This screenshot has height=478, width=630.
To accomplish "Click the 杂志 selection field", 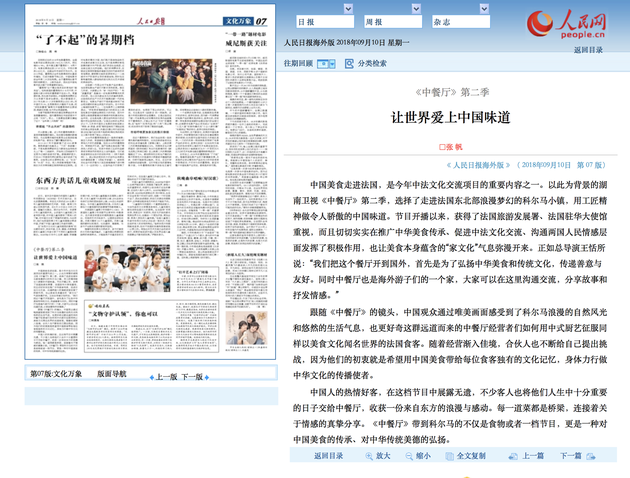I will 461,22.
